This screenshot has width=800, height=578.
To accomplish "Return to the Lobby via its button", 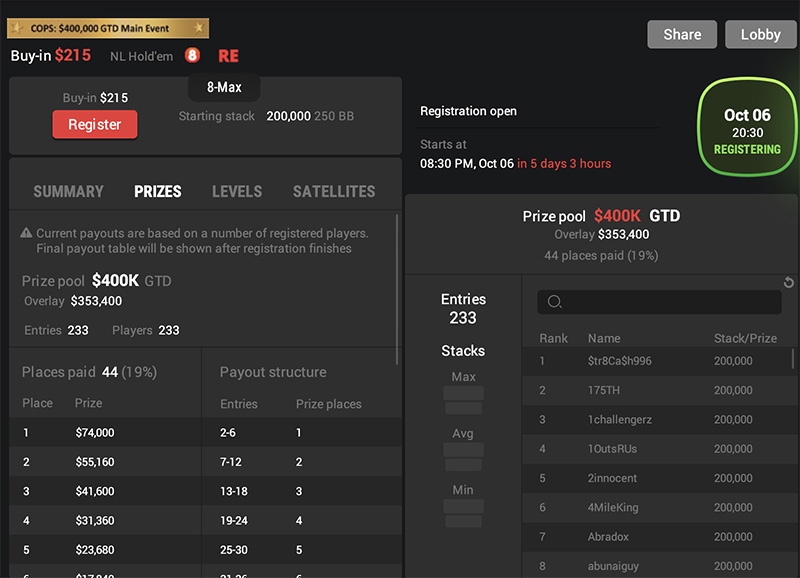I will point(760,34).
